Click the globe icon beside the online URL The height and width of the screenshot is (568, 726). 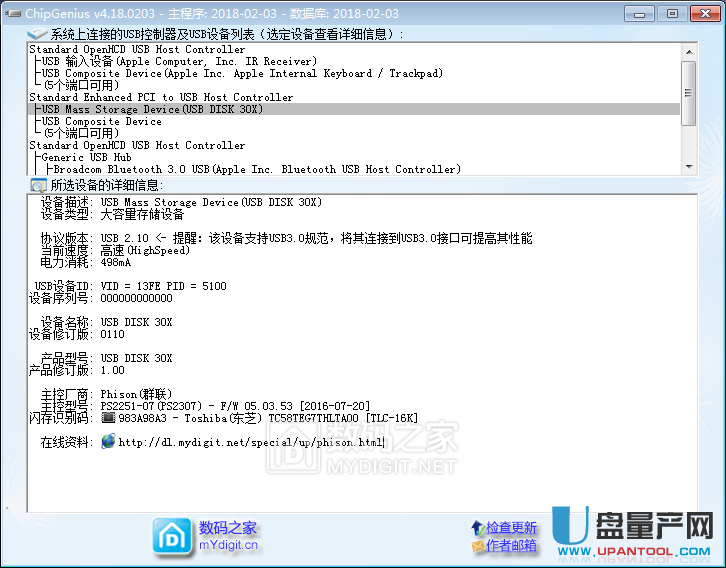pyautogui.click(x=108, y=442)
